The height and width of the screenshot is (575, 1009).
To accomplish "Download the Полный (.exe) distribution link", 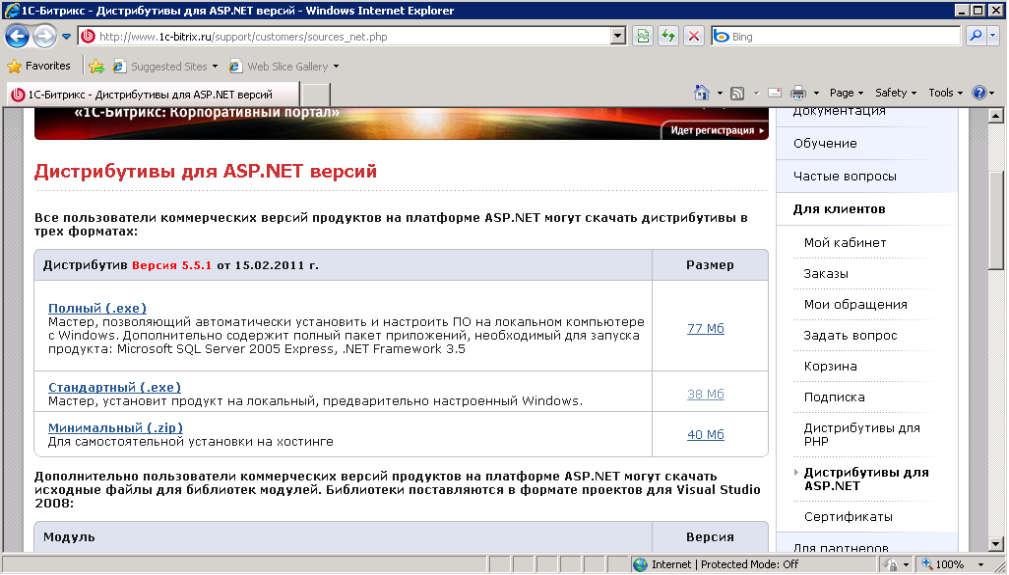I will [x=97, y=308].
